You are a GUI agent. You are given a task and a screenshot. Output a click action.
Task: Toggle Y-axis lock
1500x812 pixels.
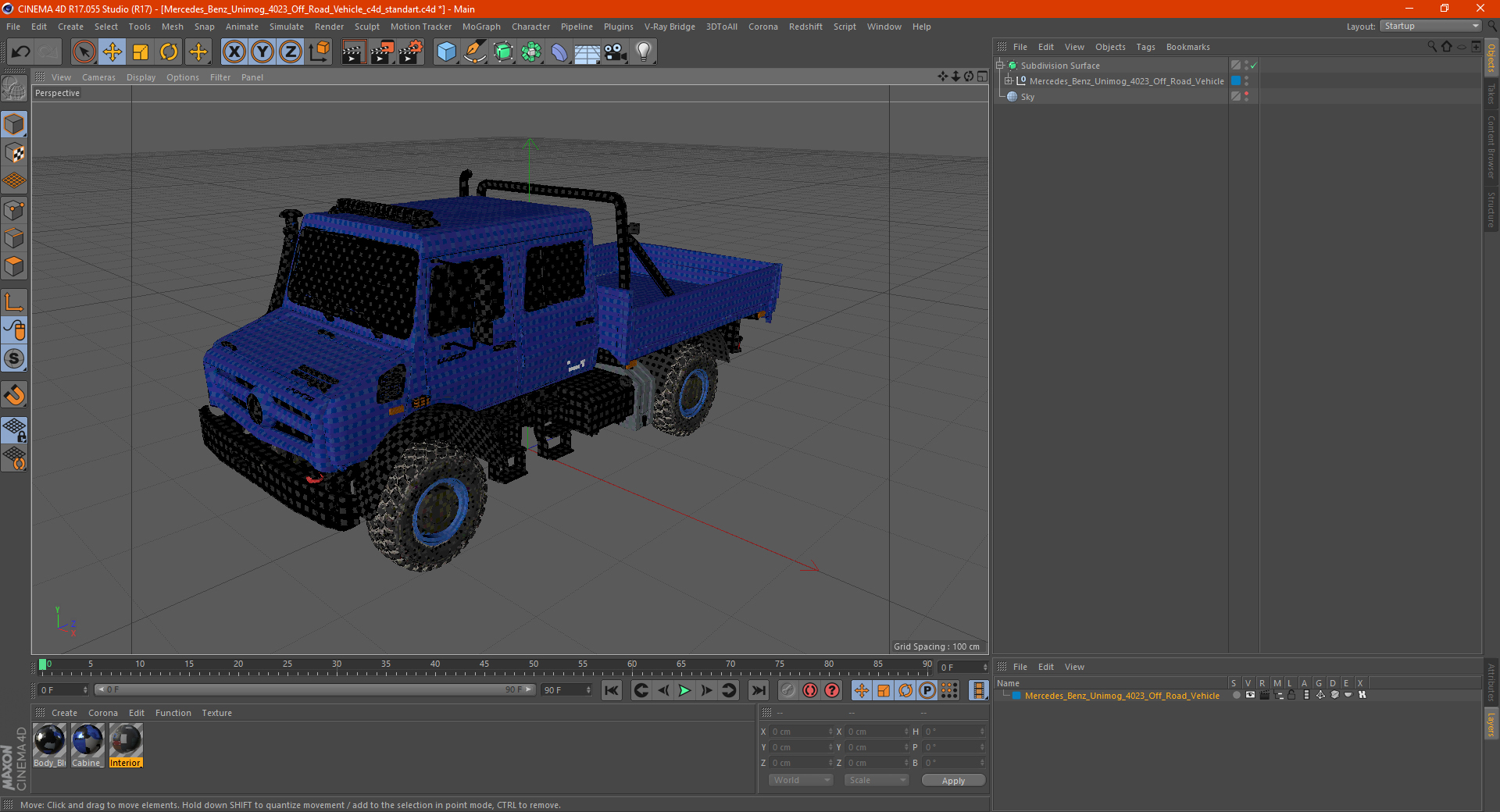[262, 52]
